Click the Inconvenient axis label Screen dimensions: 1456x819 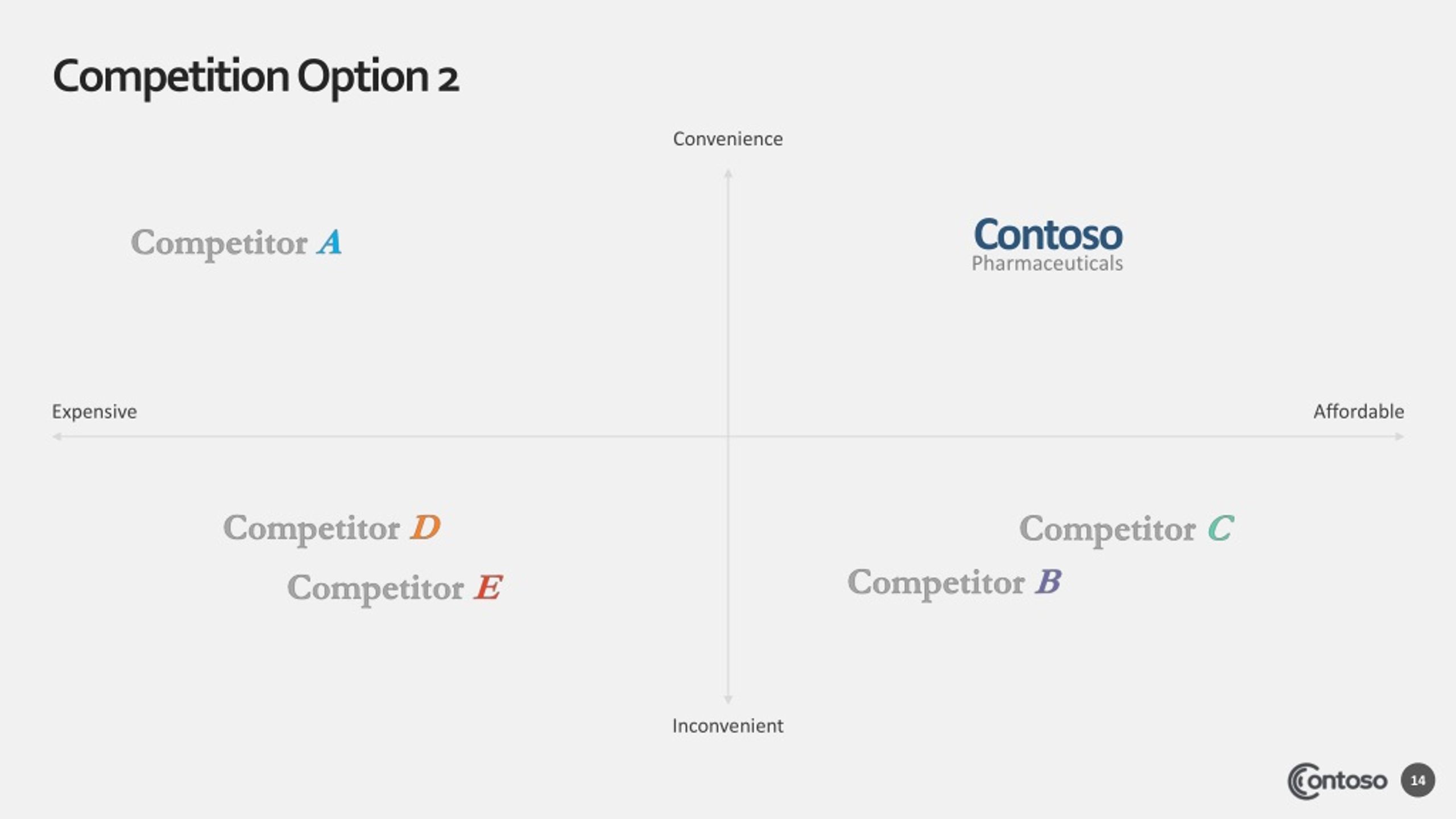coord(728,726)
